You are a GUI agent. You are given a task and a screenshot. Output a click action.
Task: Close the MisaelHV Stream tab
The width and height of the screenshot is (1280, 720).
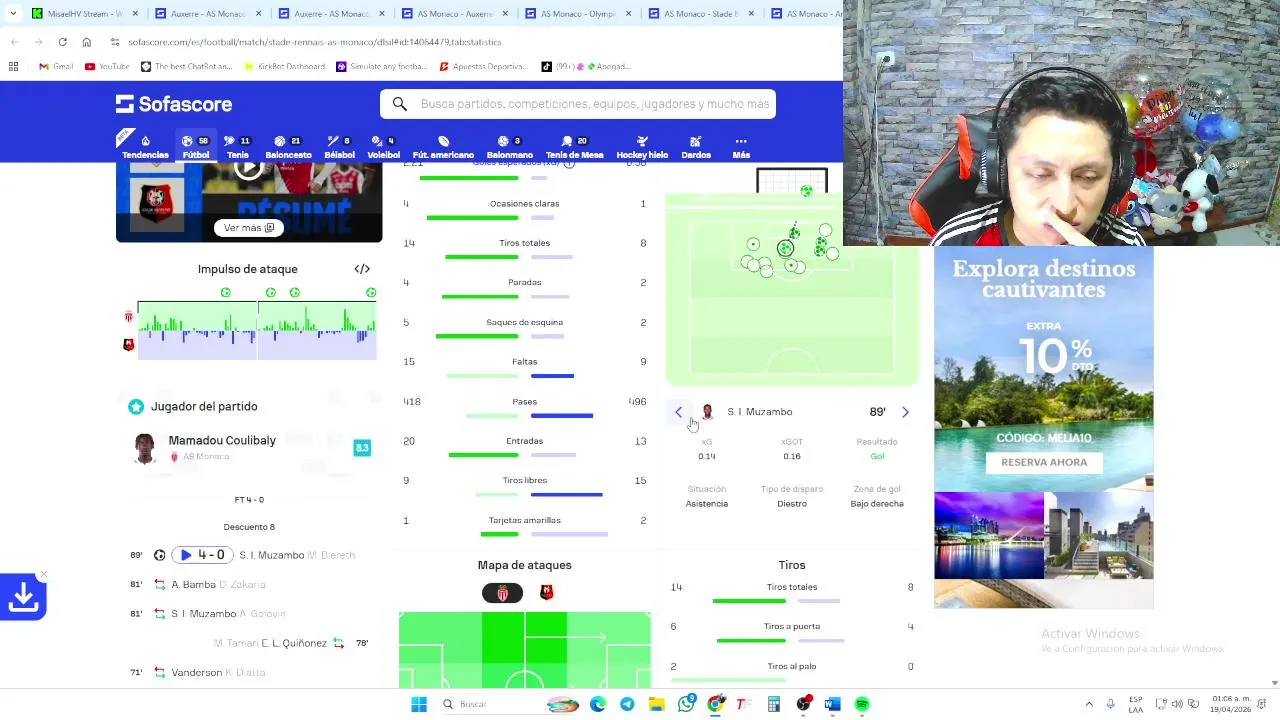(x=135, y=14)
